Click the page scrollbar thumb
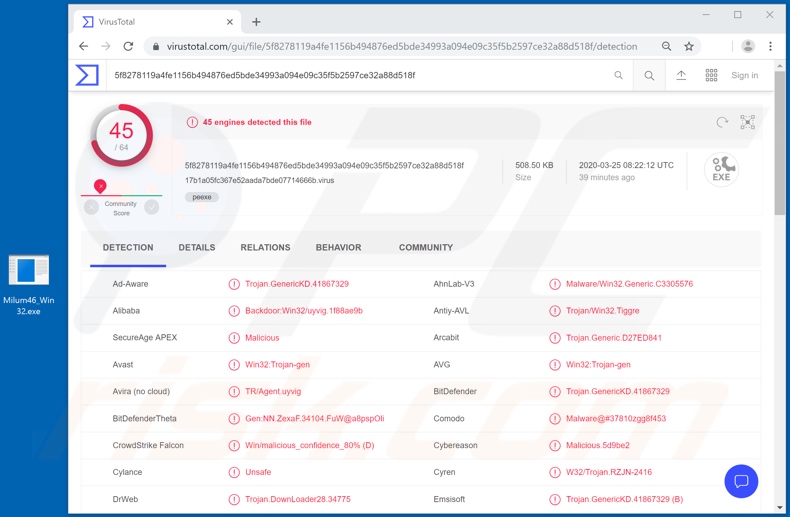Screen dimensions: 790x517 coord(779,143)
